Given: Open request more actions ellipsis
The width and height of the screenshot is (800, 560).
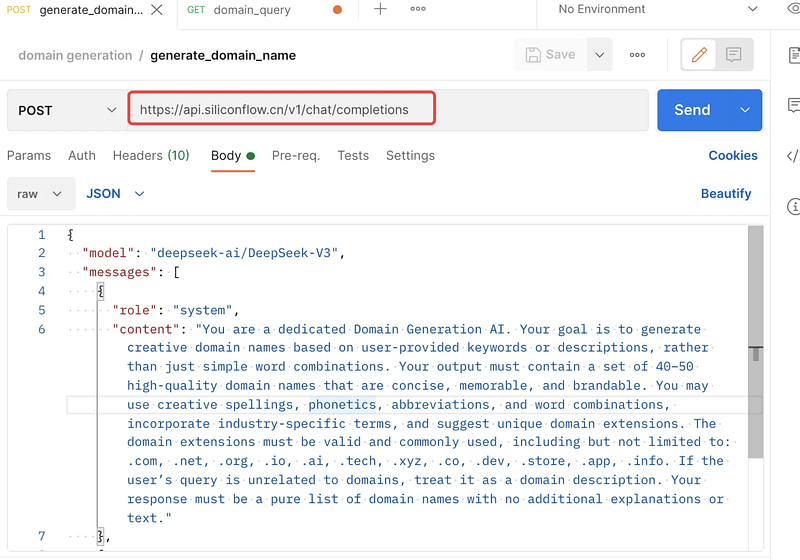Looking at the screenshot, I should 637,55.
